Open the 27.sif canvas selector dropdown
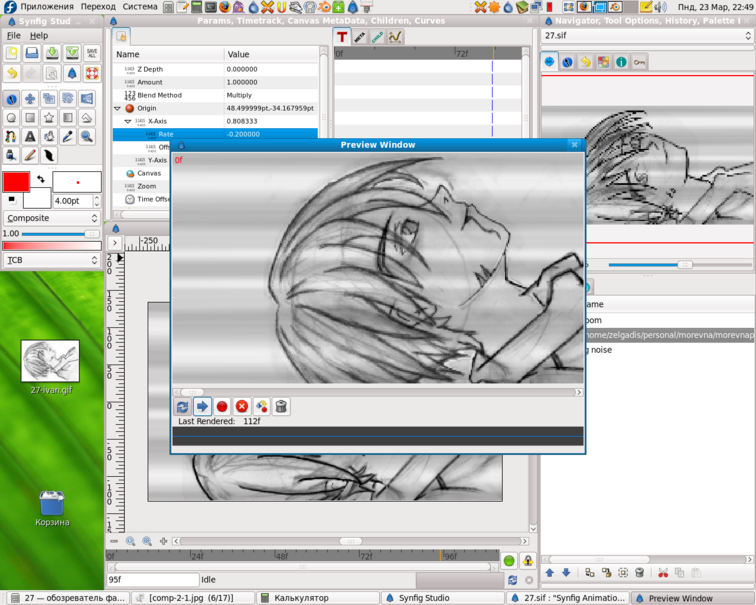This screenshot has height=605, width=756. (647, 36)
